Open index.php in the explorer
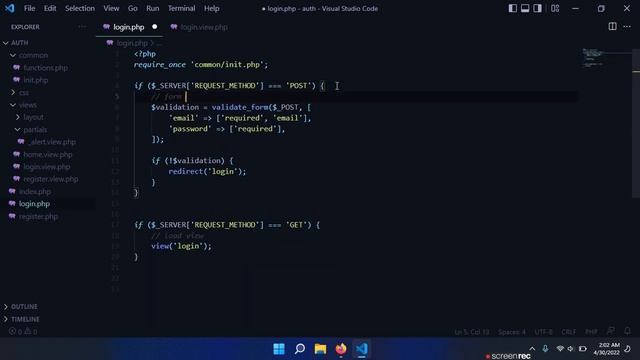This screenshot has width=640, height=360. (35, 191)
